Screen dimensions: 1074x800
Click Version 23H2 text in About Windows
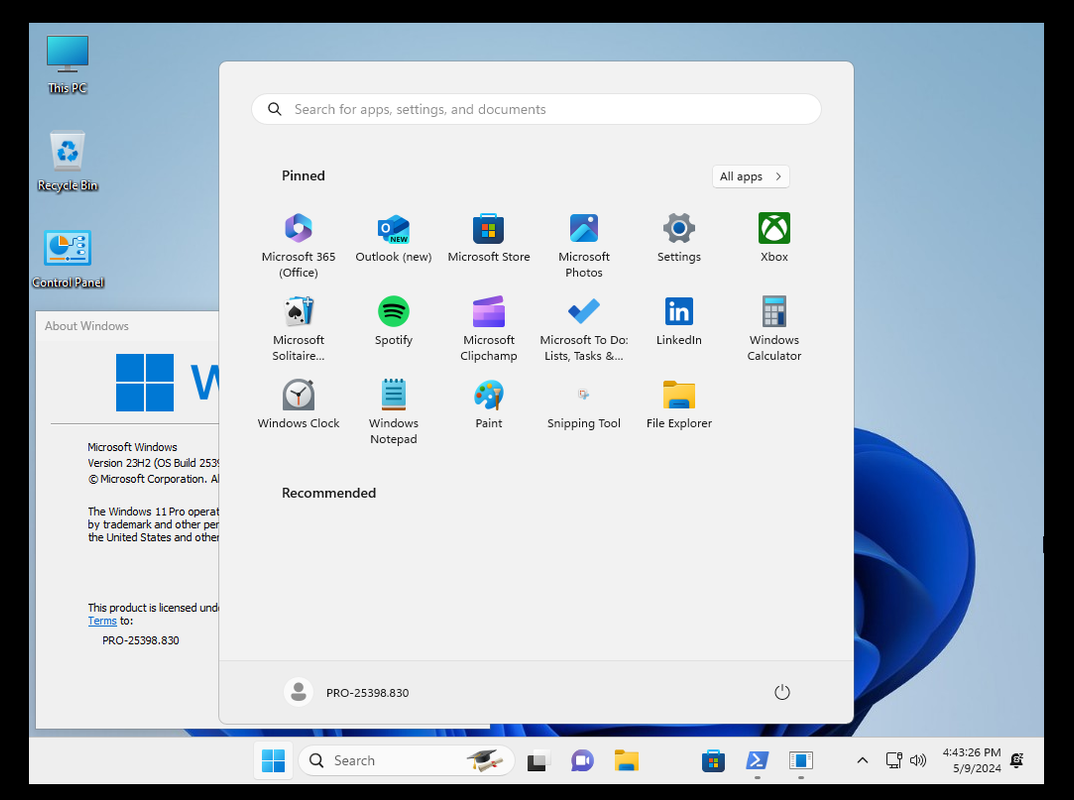[153, 463]
